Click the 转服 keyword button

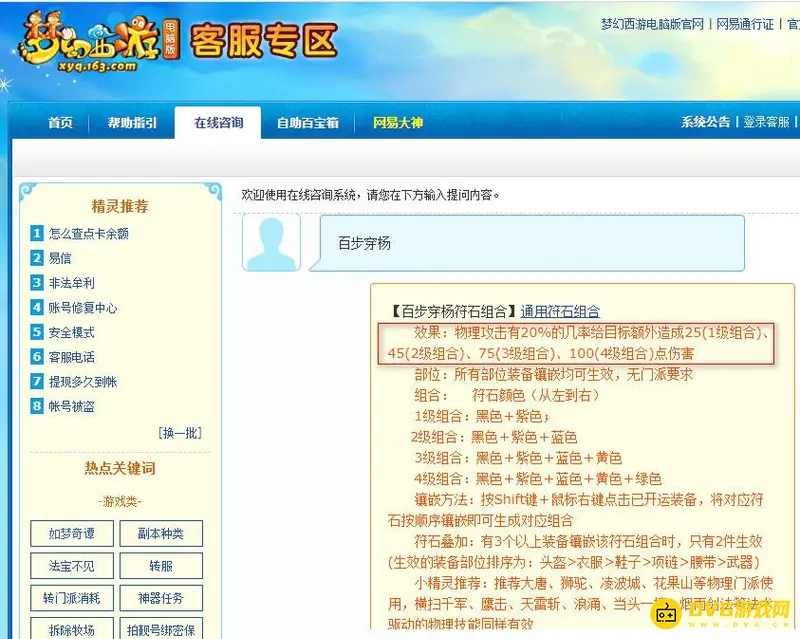click(x=161, y=566)
